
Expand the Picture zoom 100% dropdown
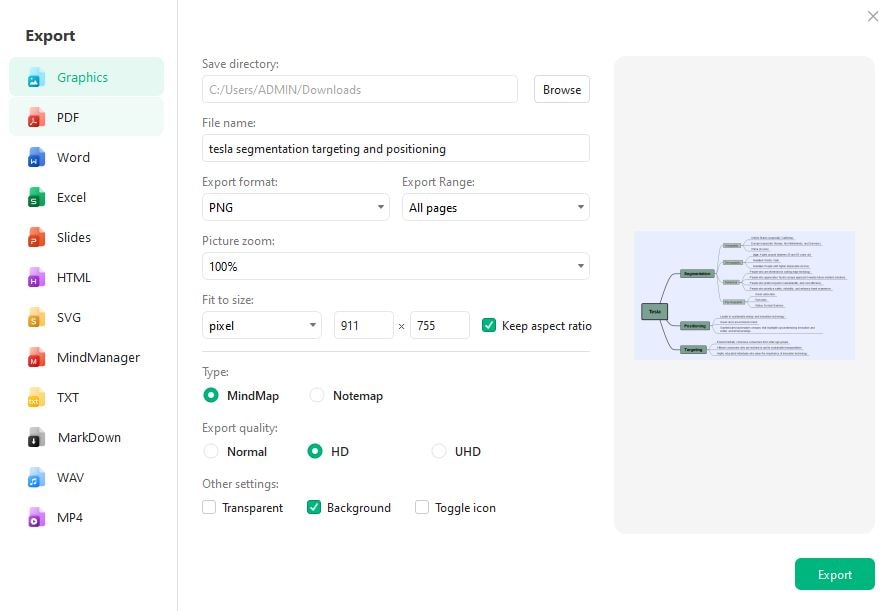[396, 266]
